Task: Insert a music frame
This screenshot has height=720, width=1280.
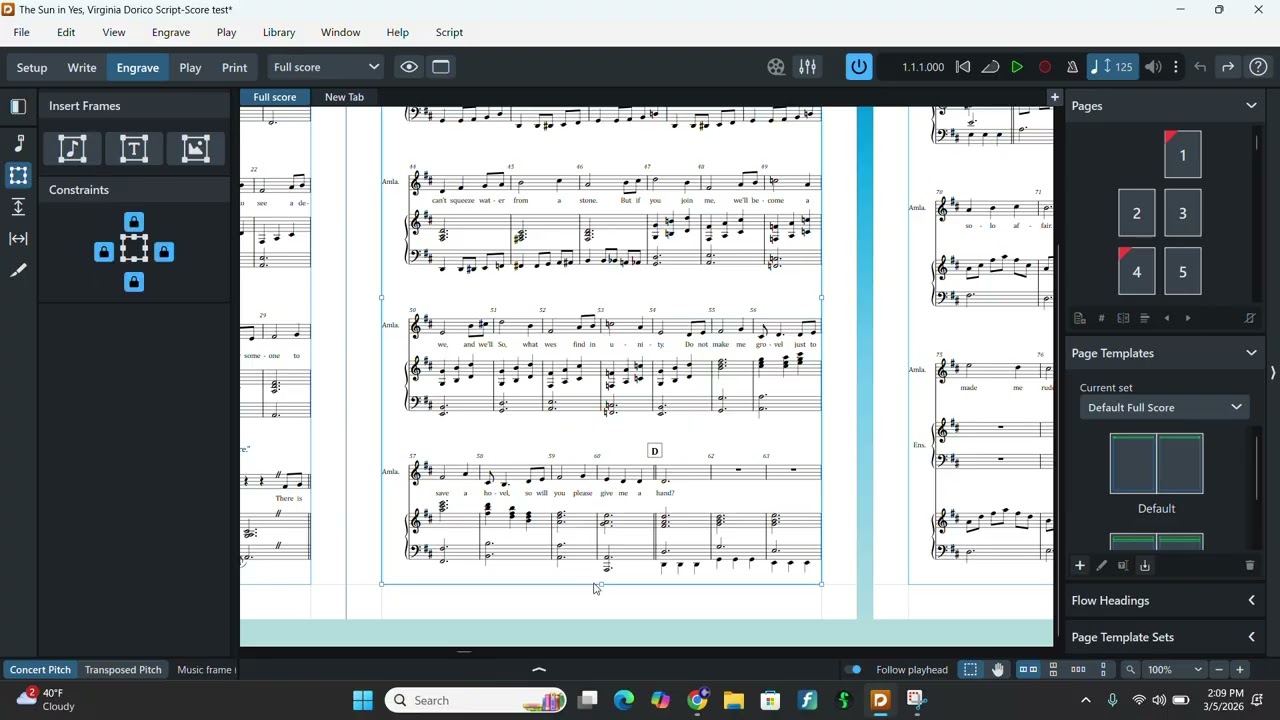Action: (72, 149)
